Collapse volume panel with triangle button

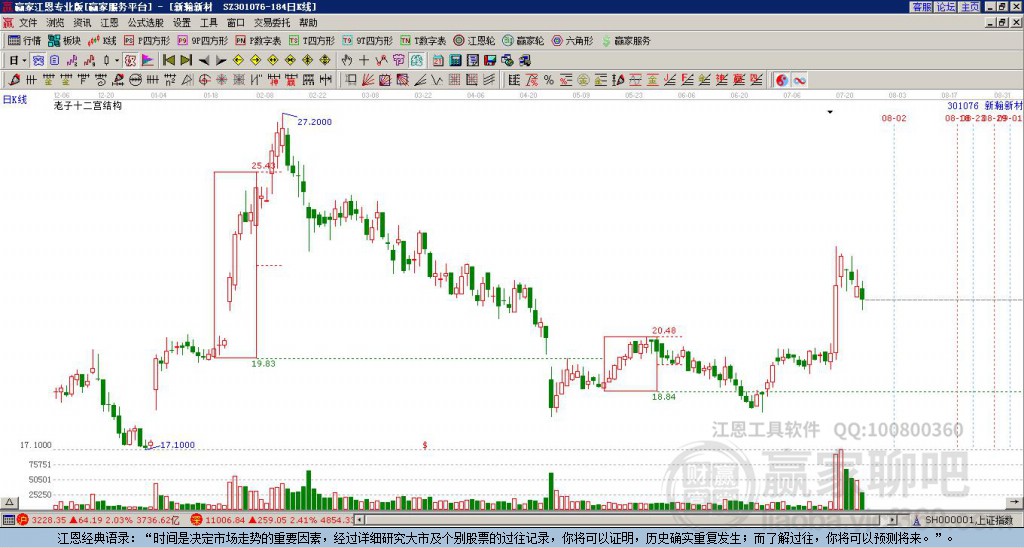[9, 502]
